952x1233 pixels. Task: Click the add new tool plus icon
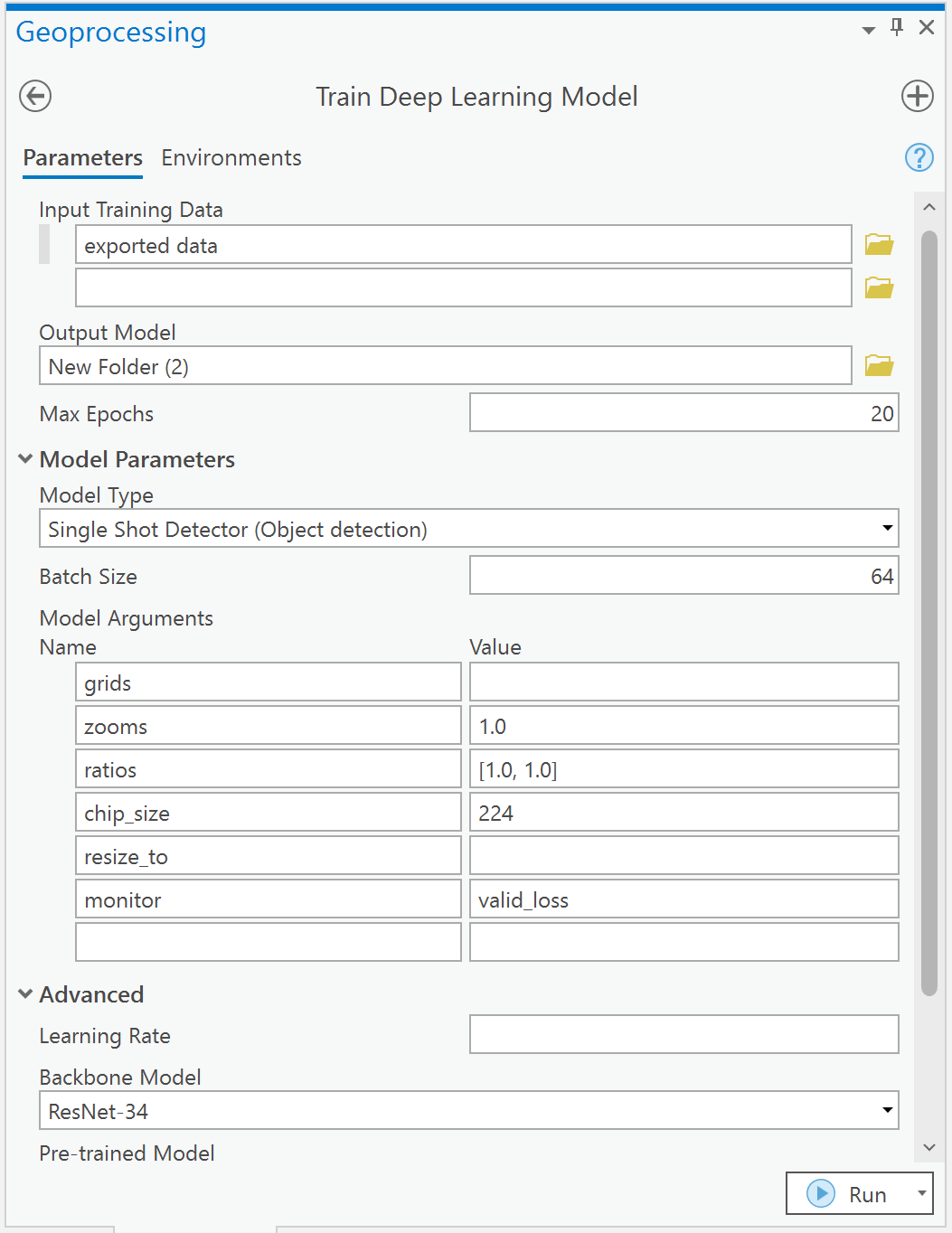pyautogui.click(x=917, y=96)
